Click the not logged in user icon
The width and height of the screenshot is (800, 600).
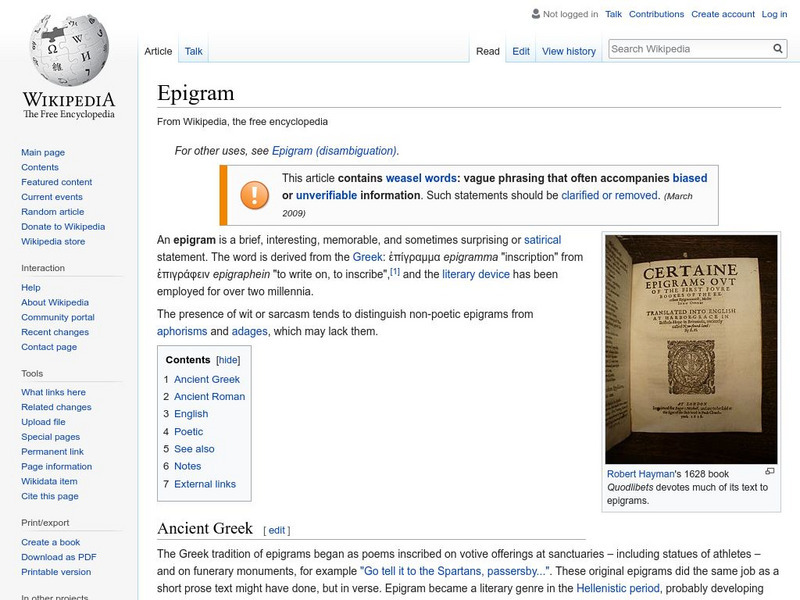click(x=535, y=14)
